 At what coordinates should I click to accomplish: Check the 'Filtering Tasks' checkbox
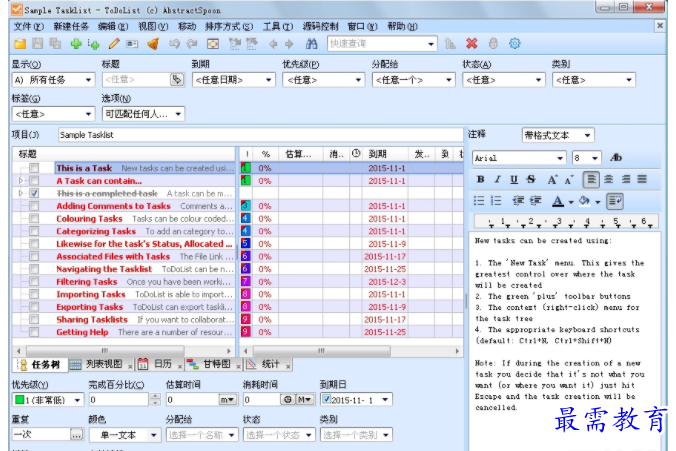pyautogui.click(x=34, y=282)
